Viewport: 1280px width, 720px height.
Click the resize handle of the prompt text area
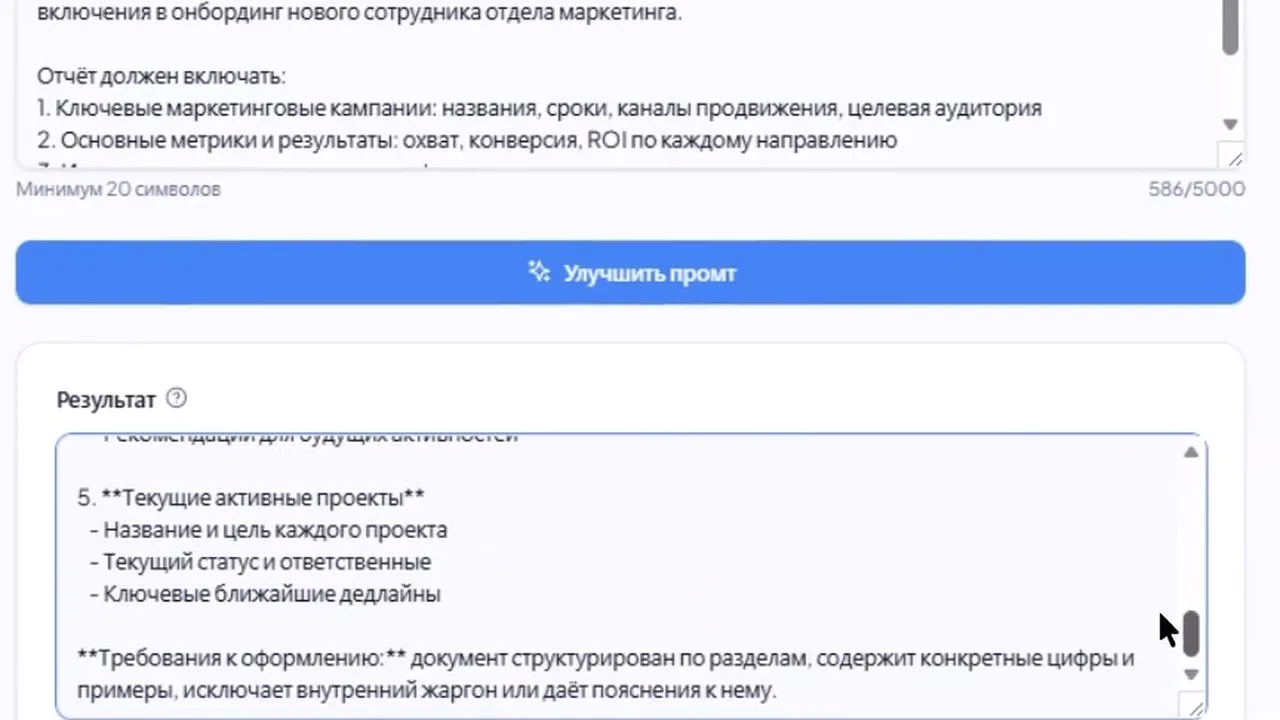[x=1233, y=157]
